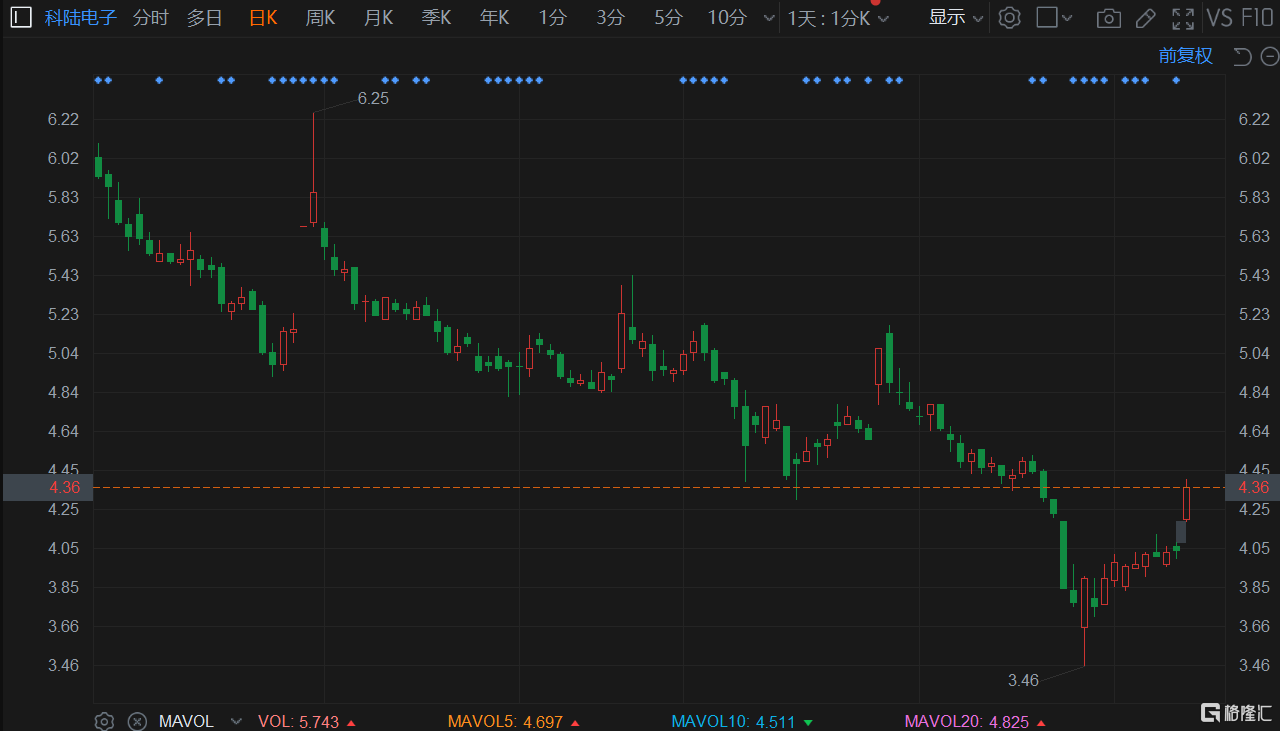Toggle the 前复权 price adjustment option
The image size is (1280, 731).
point(1185,56)
